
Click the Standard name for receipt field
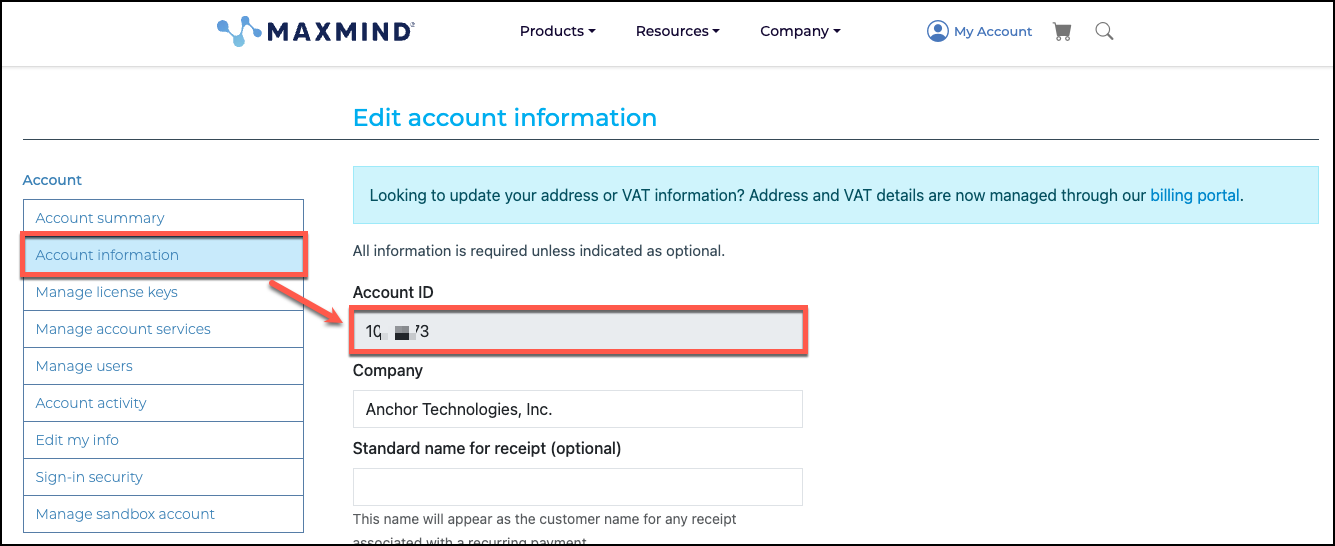[577, 487]
